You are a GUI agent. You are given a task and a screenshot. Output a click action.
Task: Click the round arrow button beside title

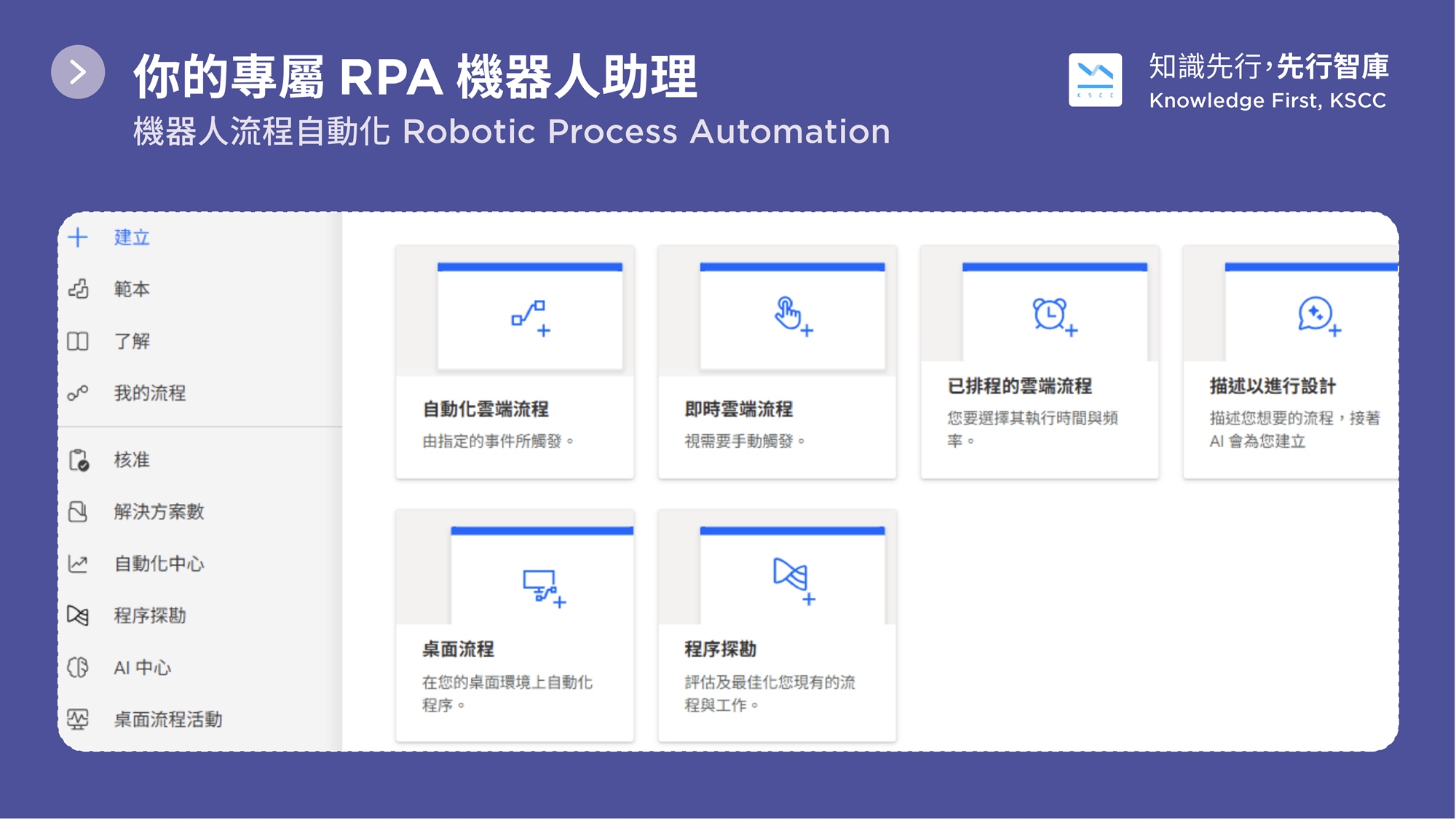coord(78,72)
